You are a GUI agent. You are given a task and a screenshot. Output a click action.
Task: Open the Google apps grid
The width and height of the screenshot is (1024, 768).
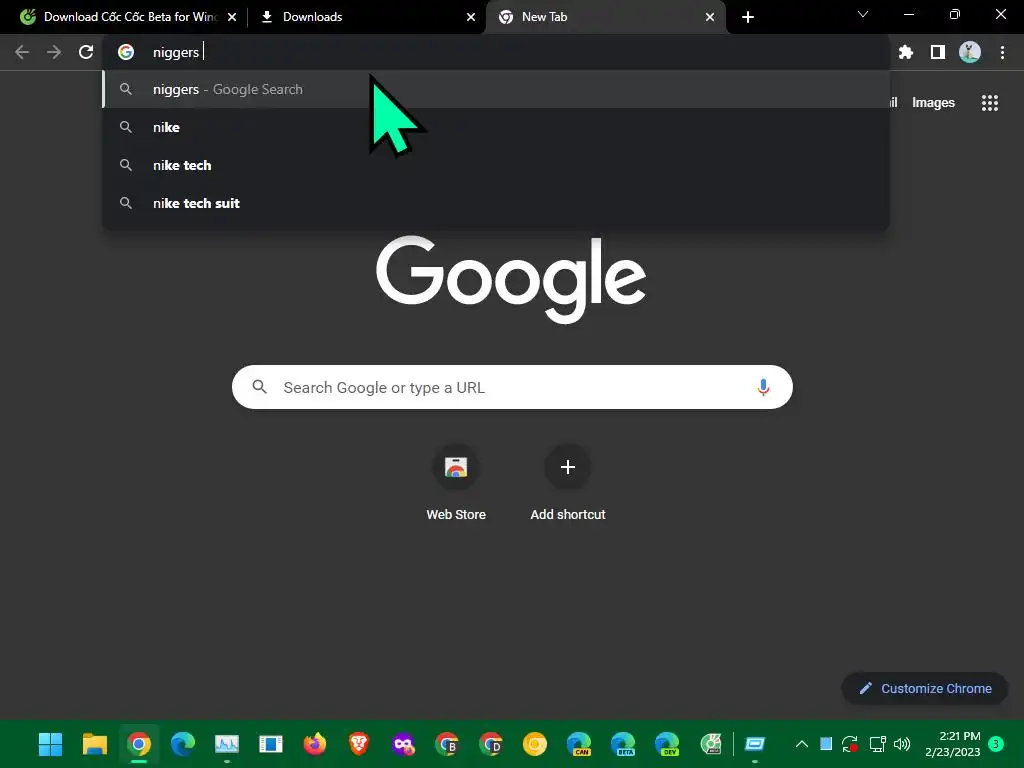coord(989,103)
